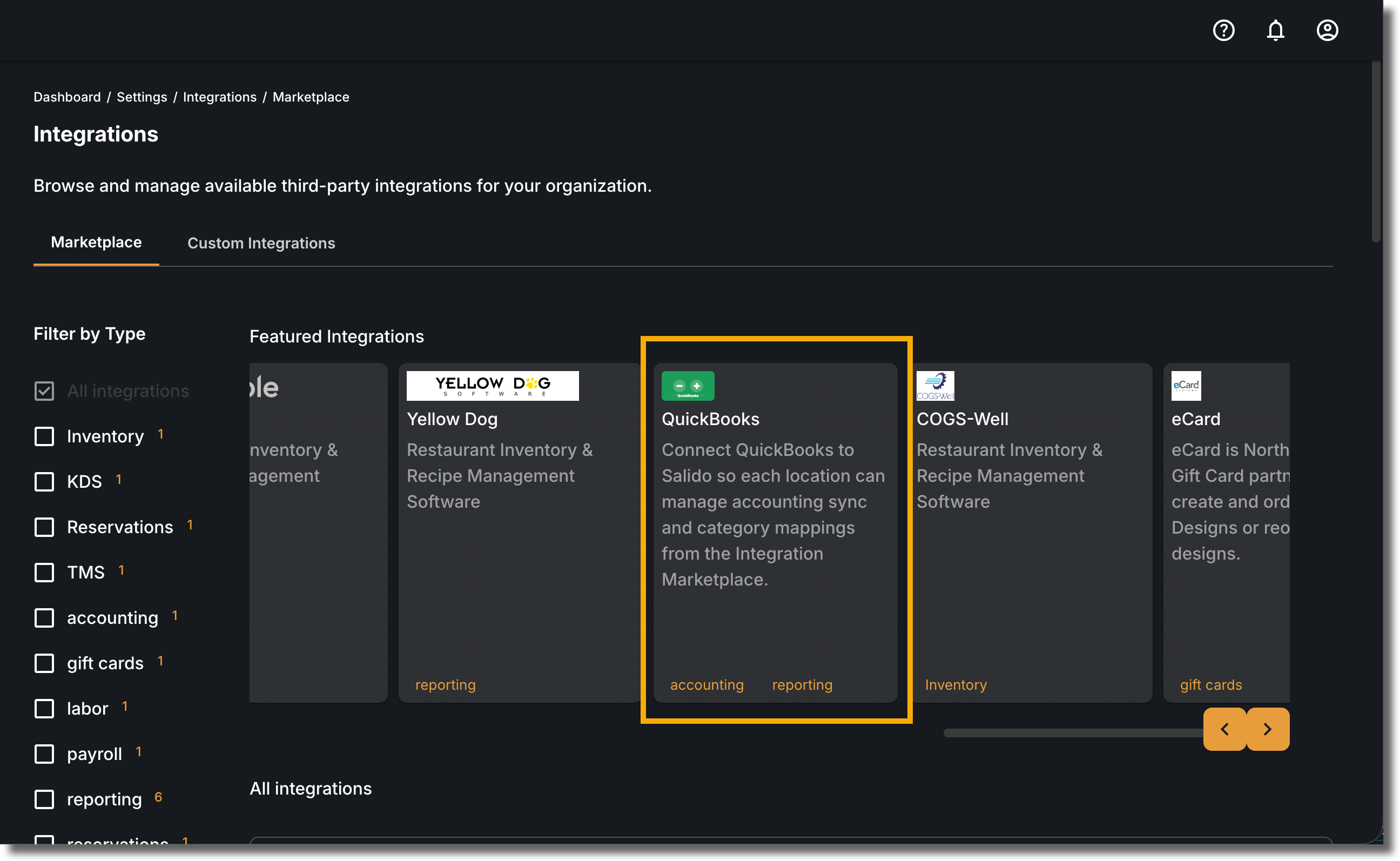The width and height of the screenshot is (1400, 861).
Task: Open the help question mark icon
Action: (x=1223, y=30)
